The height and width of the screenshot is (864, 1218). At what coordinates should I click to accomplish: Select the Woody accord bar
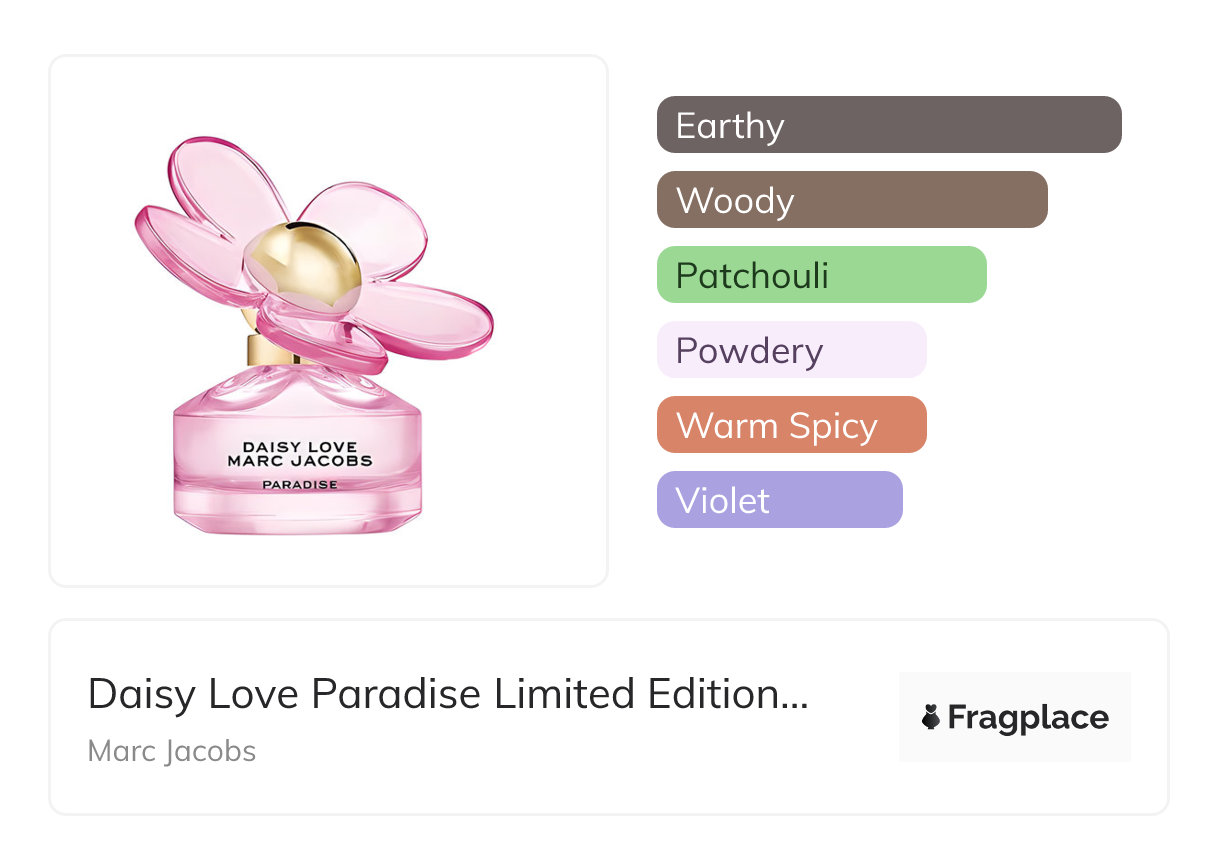click(851, 200)
